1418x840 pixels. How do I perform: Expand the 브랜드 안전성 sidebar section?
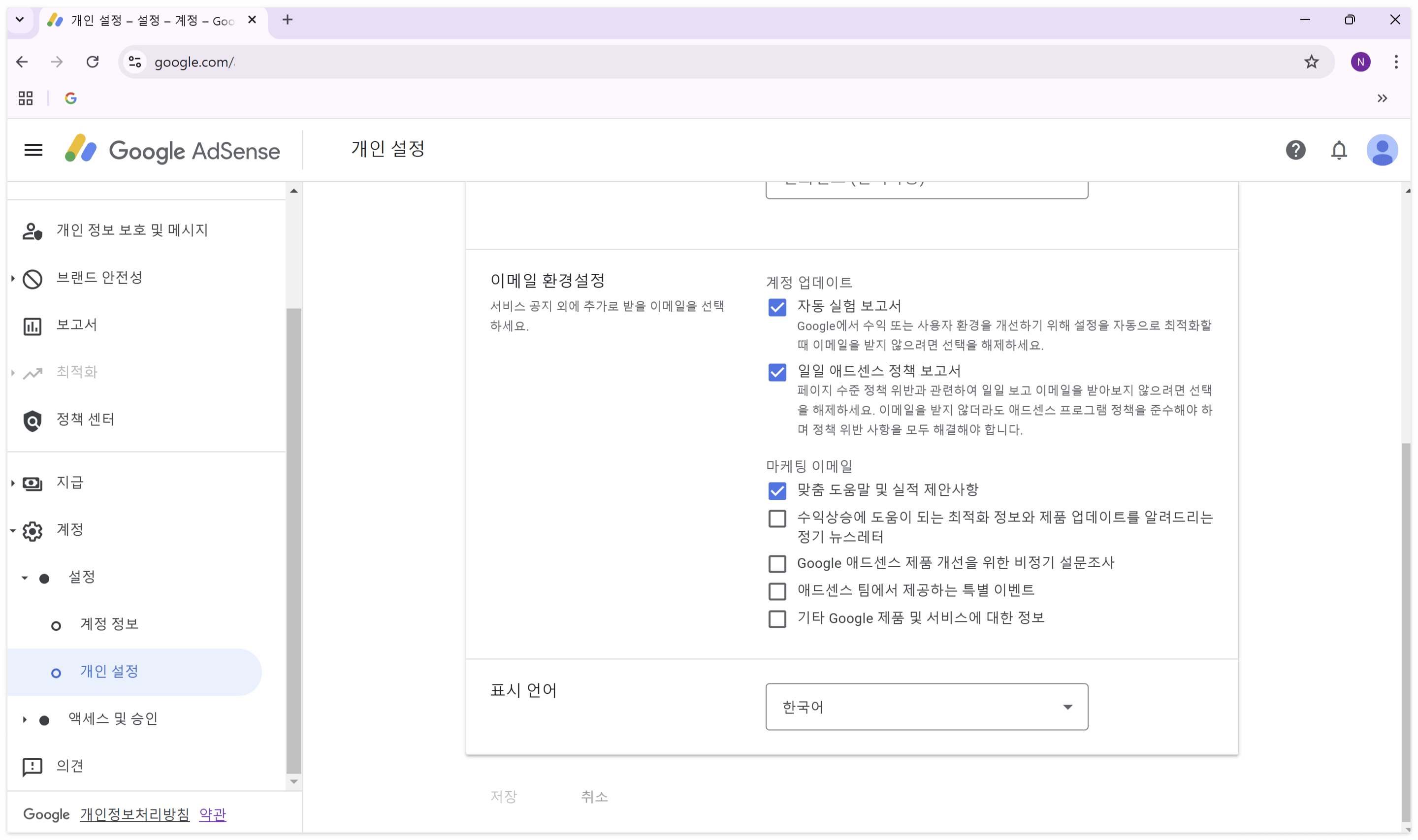tap(13, 278)
